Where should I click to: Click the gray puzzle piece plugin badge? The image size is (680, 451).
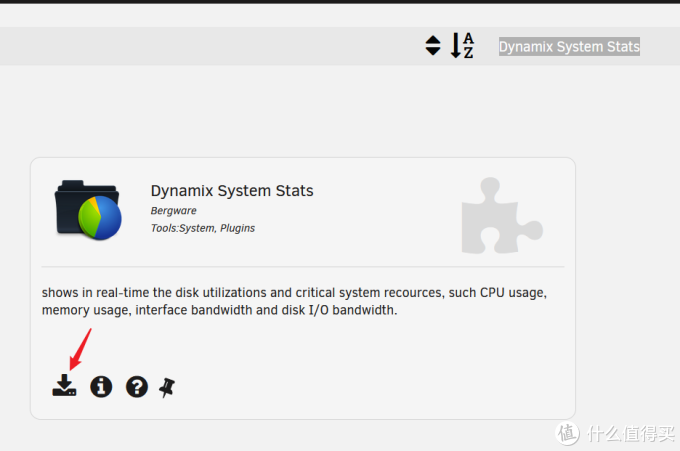click(502, 216)
